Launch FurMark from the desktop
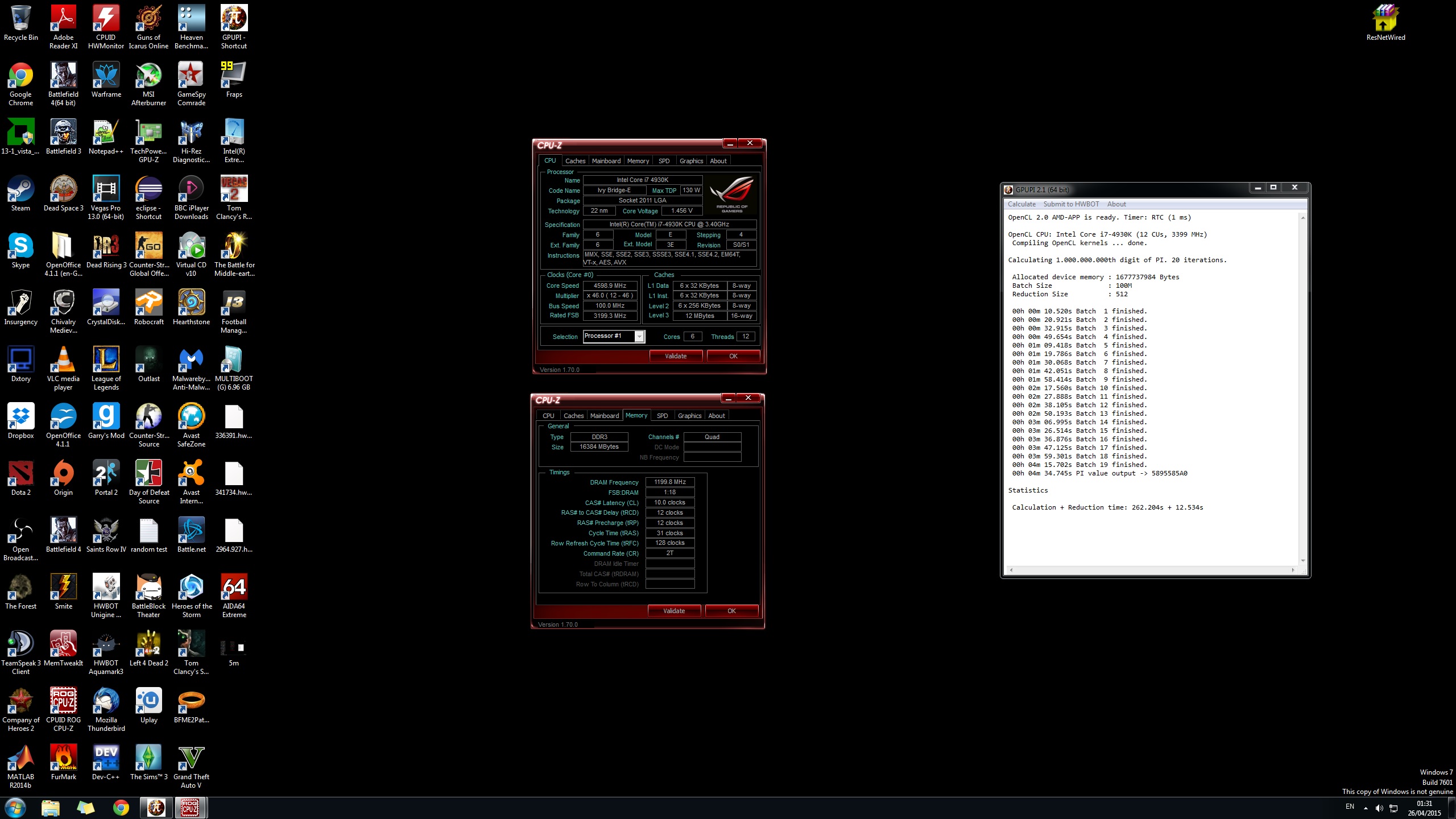Viewport: 1456px width, 819px height. (x=63, y=762)
